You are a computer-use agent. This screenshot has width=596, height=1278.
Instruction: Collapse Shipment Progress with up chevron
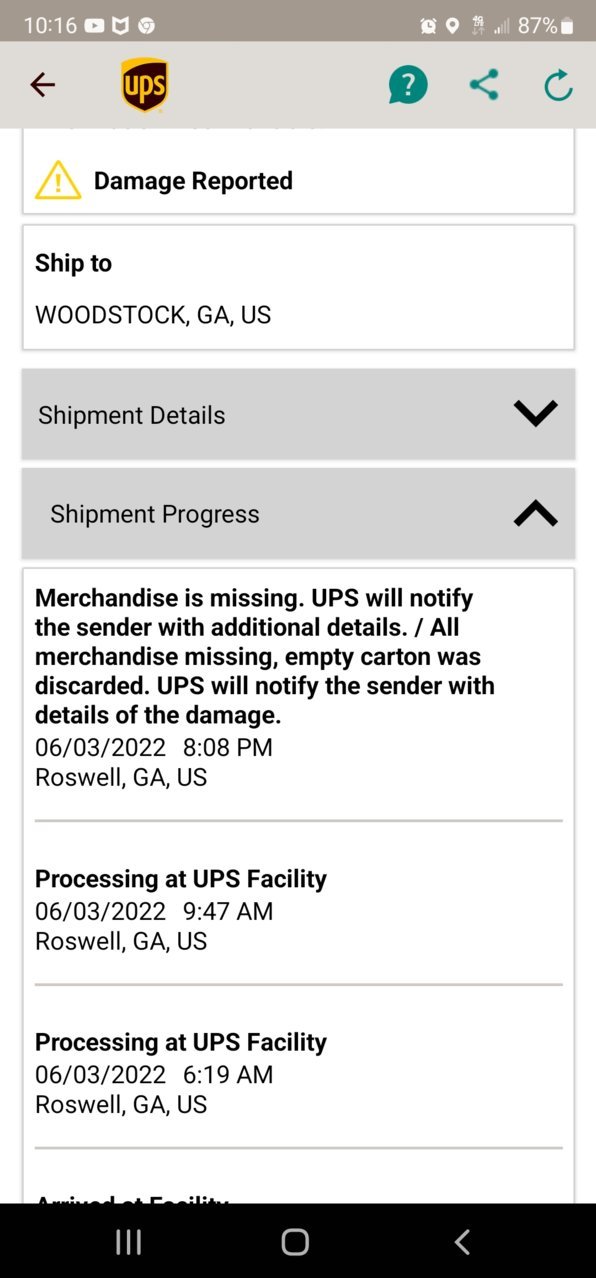tap(535, 513)
